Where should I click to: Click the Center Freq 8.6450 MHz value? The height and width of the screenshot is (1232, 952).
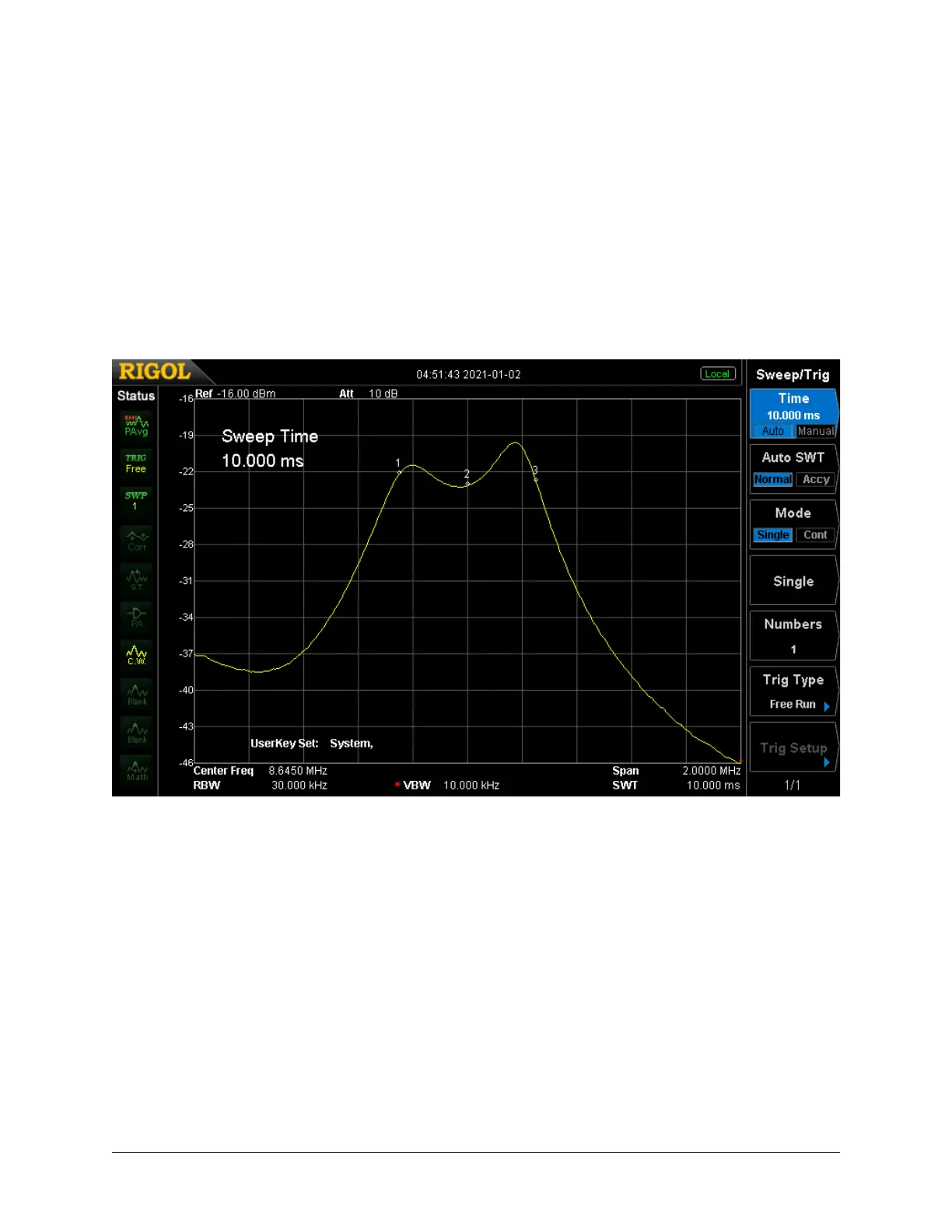(x=298, y=771)
